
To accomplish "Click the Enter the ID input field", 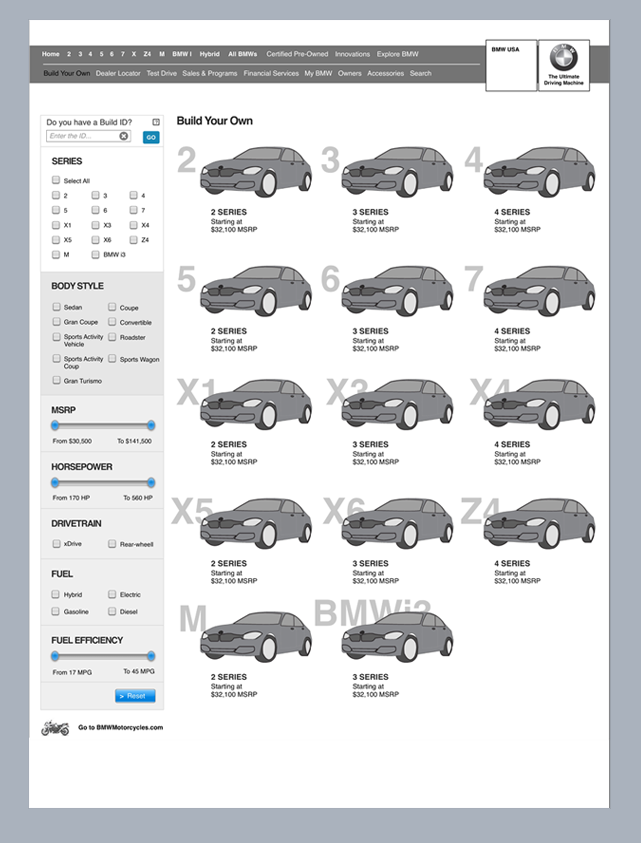I will pos(88,136).
